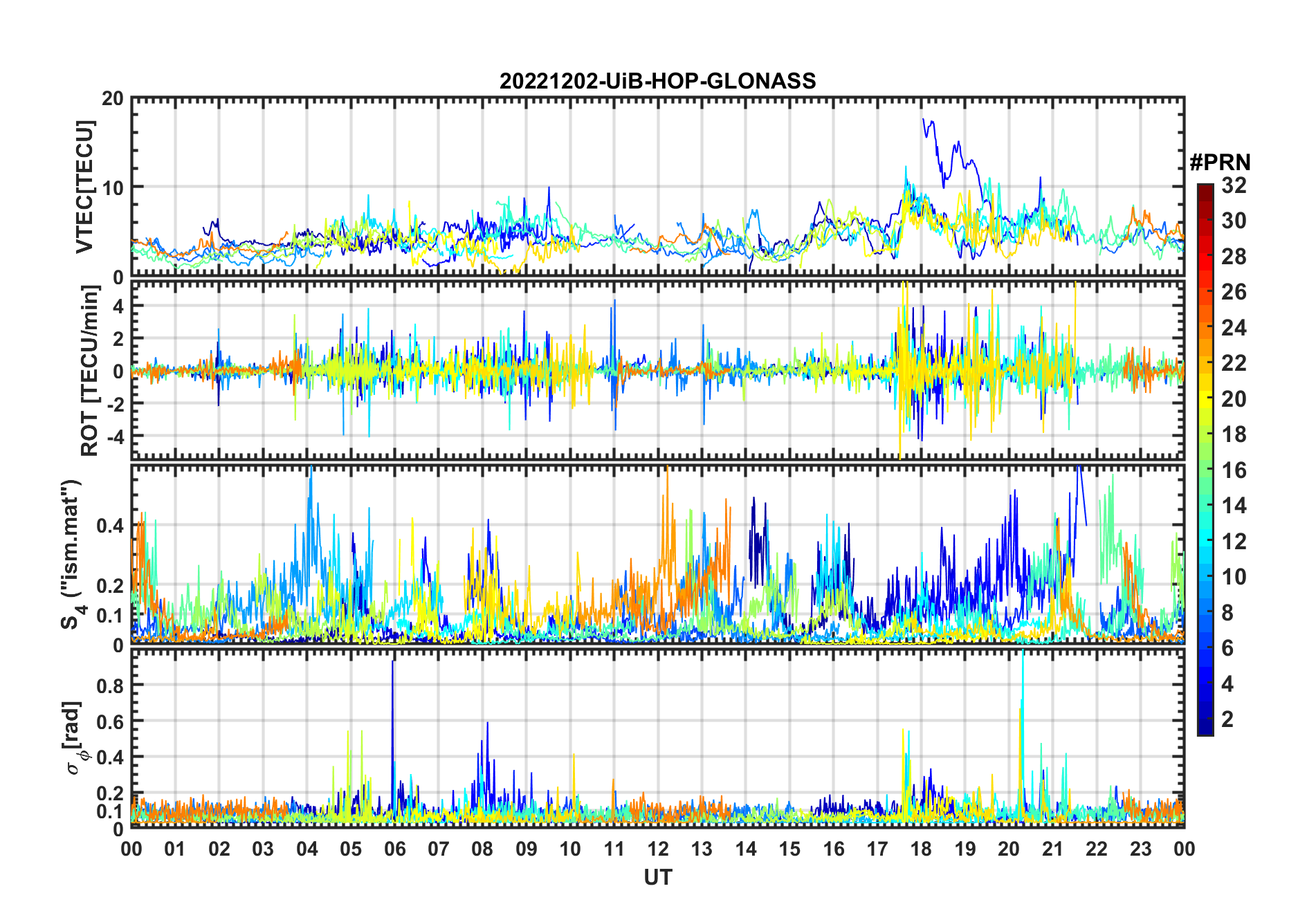Image resolution: width=1316 pixels, height=920 pixels.
Task: Pick the "10" PRN colorbar tick label
Action: click(1234, 577)
